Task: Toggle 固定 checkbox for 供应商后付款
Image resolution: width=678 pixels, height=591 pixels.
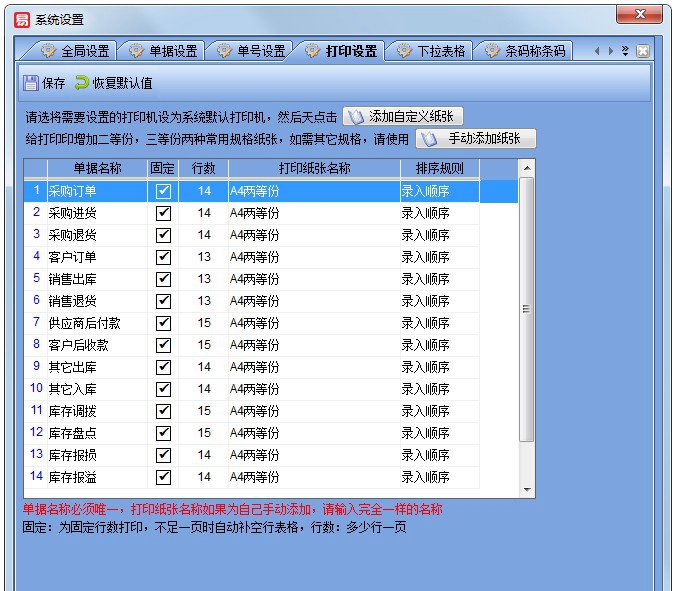Action: pos(163,323)
